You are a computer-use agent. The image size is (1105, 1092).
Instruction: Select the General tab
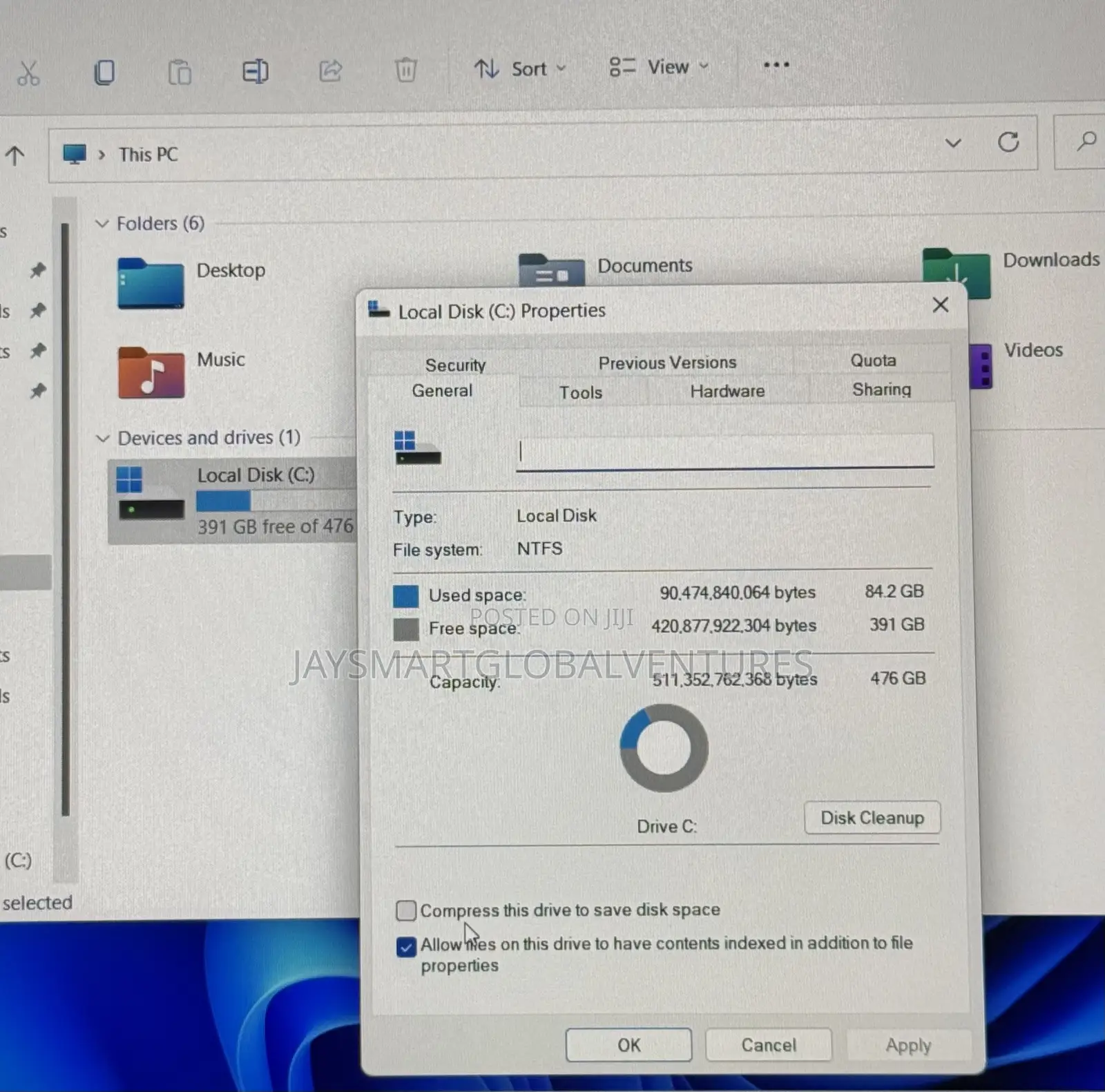pyautogui.click(x=442, y=391)
